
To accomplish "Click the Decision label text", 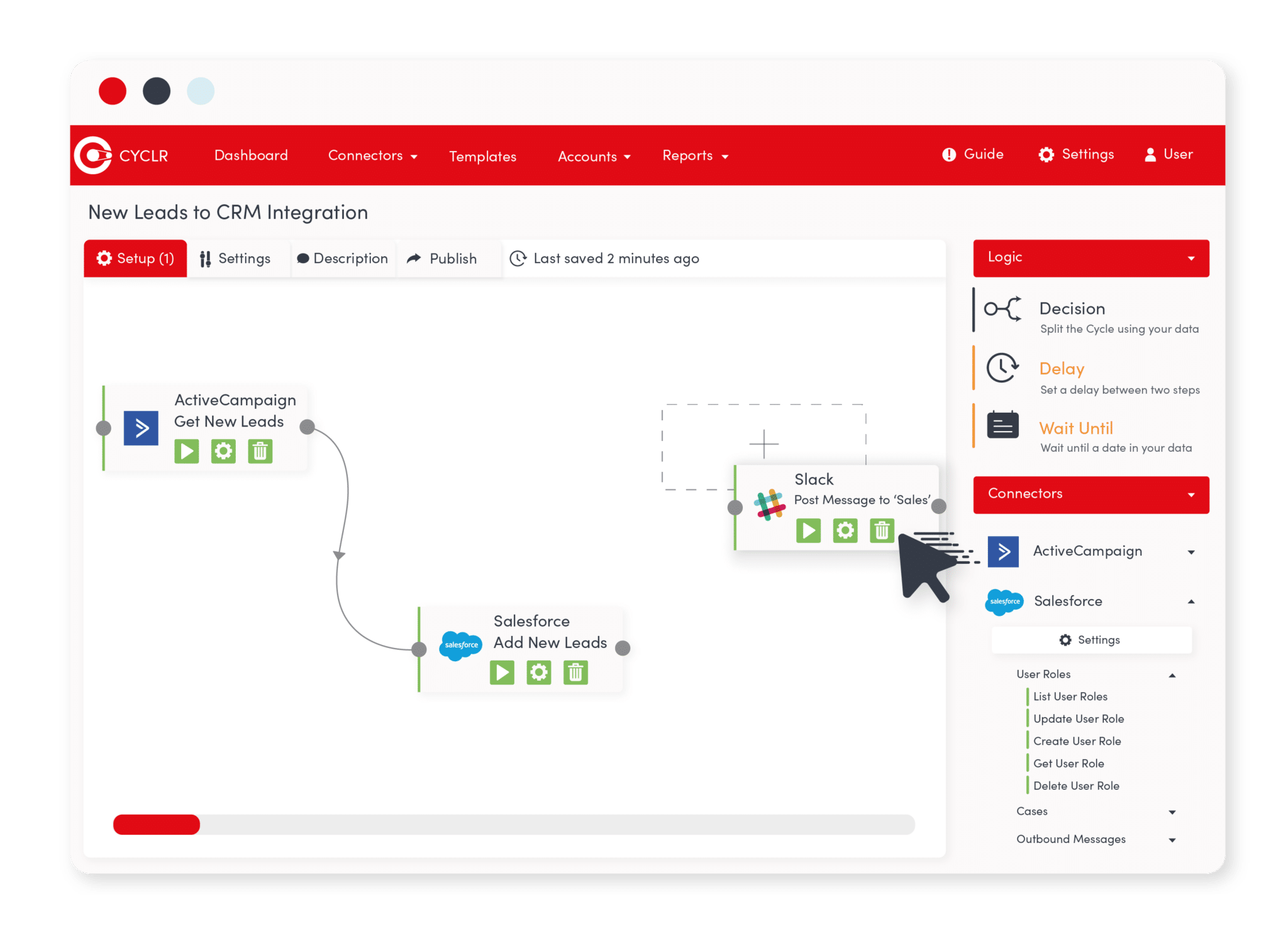I will coord(1072,308).
